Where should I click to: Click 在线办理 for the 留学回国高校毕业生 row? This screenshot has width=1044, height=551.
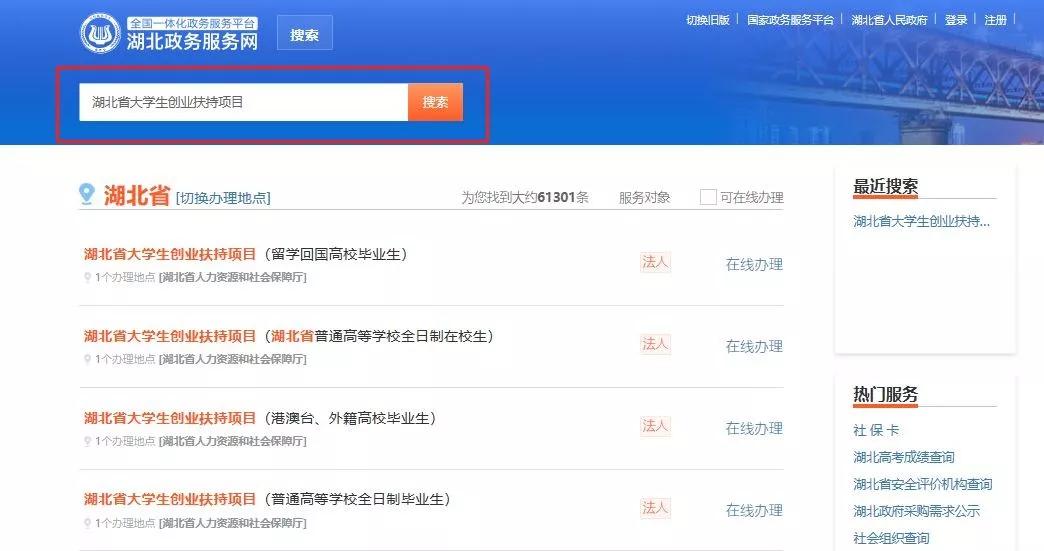coord(754,264)
